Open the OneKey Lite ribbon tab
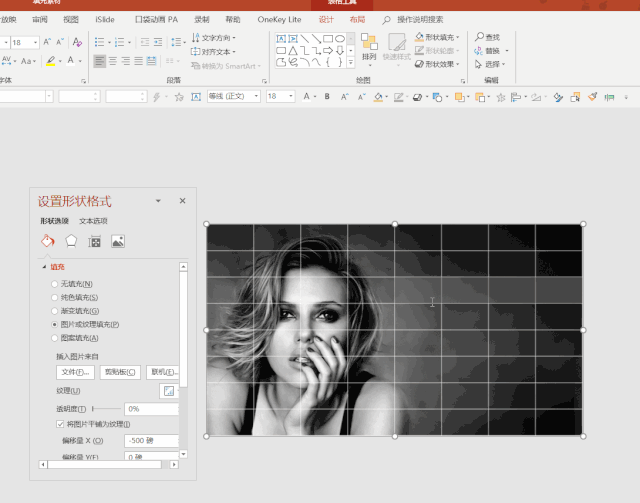Viewport: 640px width, 503px height. pos(279,19)
